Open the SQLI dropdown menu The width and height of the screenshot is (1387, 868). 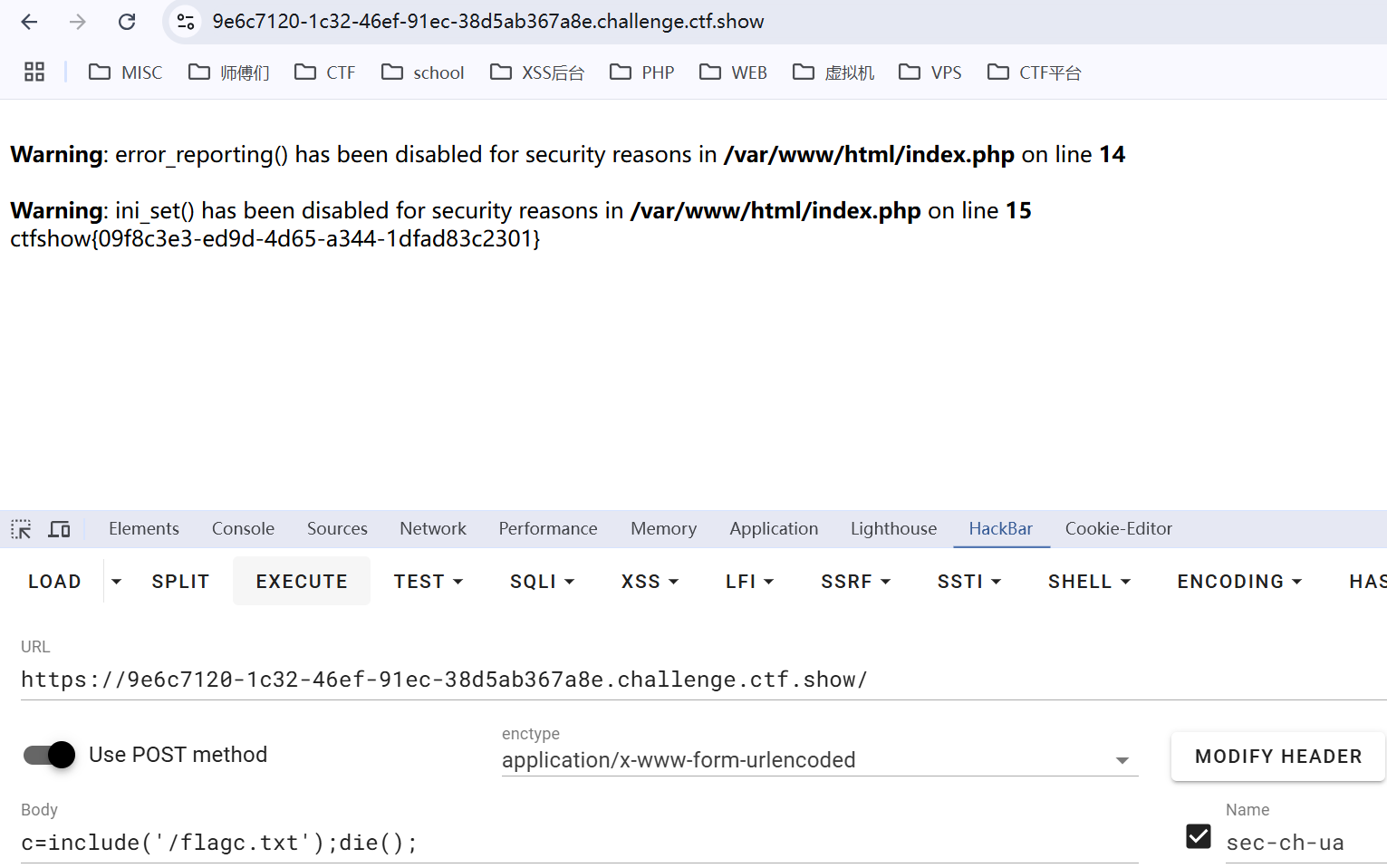coord(542,582)
